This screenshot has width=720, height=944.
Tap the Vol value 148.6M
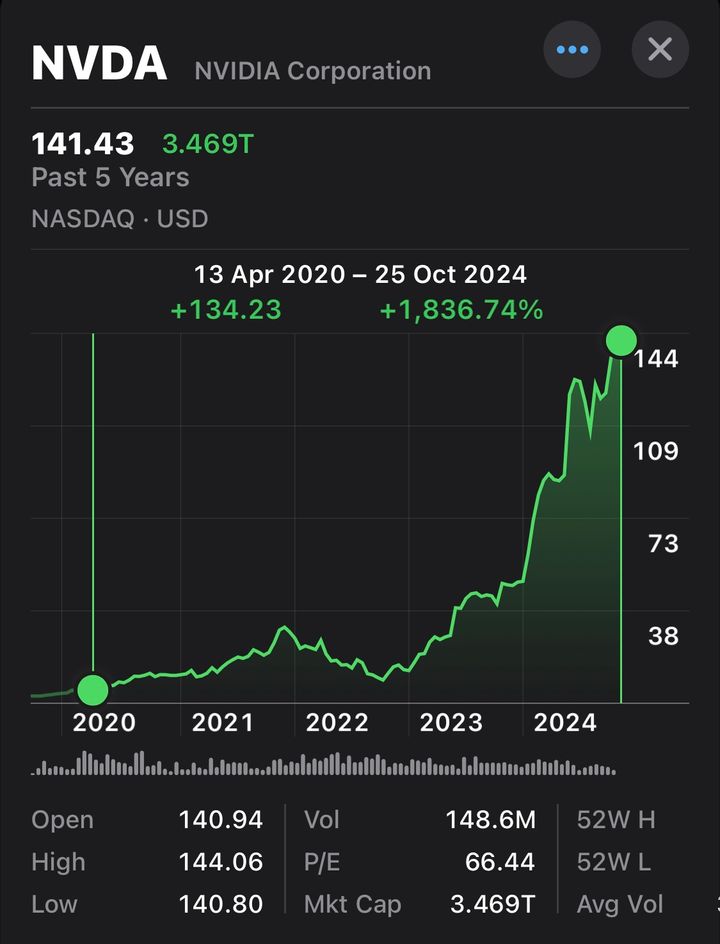pyautogui.click(x=491, y=820)
